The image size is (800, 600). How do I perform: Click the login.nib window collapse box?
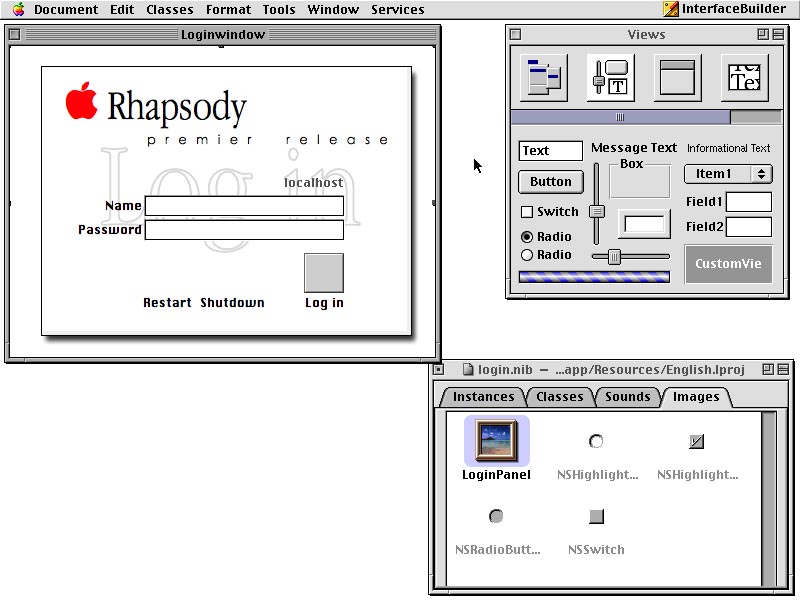click(783, 369)
